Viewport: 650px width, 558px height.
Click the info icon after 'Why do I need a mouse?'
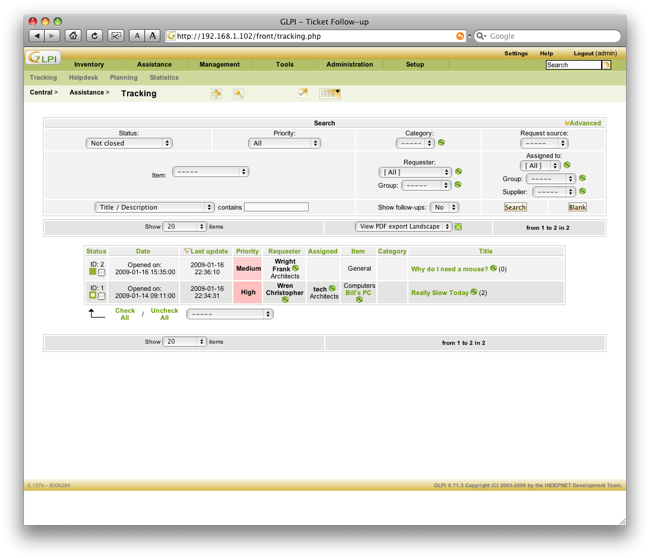[493, 268]
